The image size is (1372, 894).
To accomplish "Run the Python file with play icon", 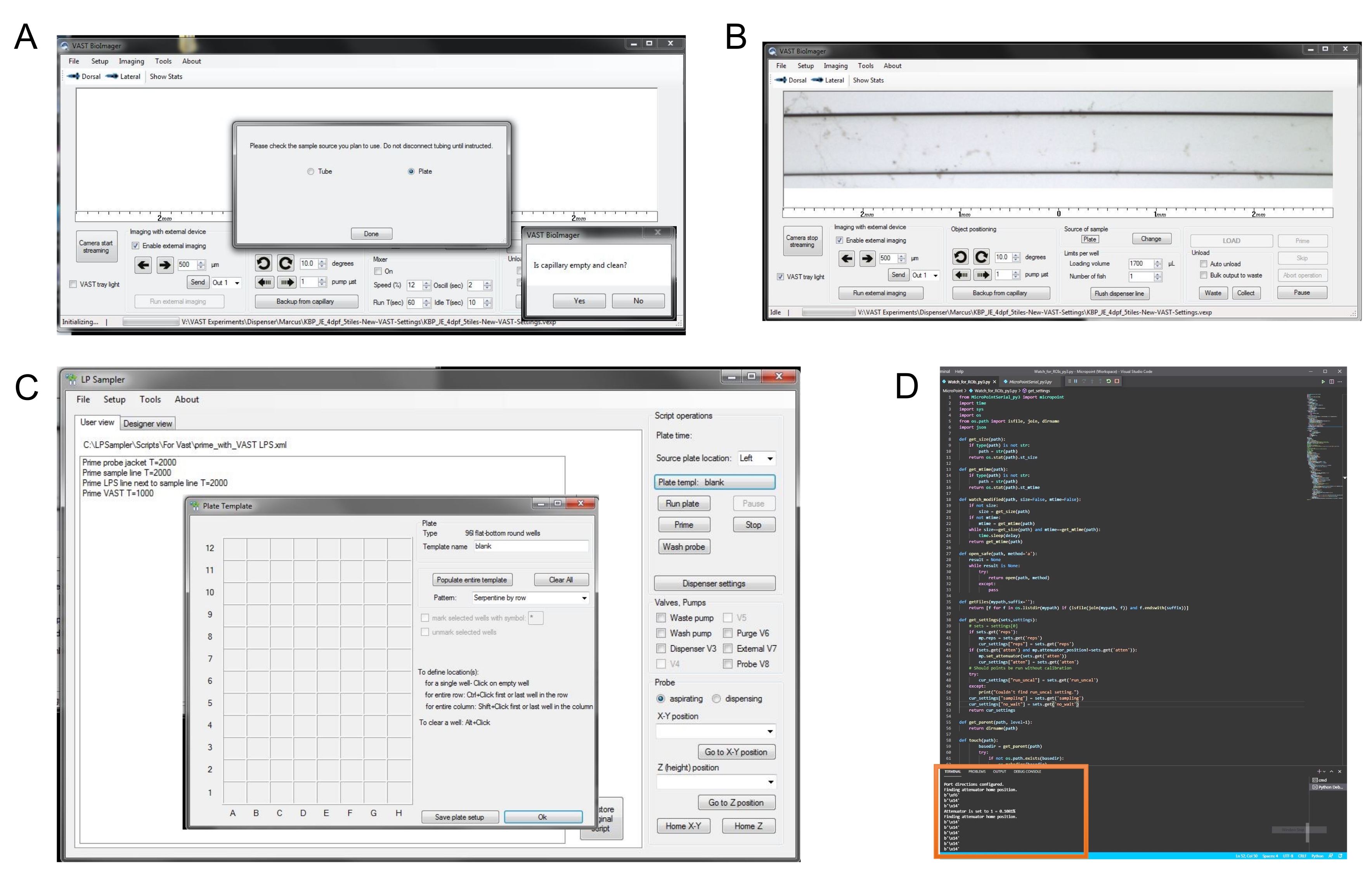I will [x=1323, y=381].
